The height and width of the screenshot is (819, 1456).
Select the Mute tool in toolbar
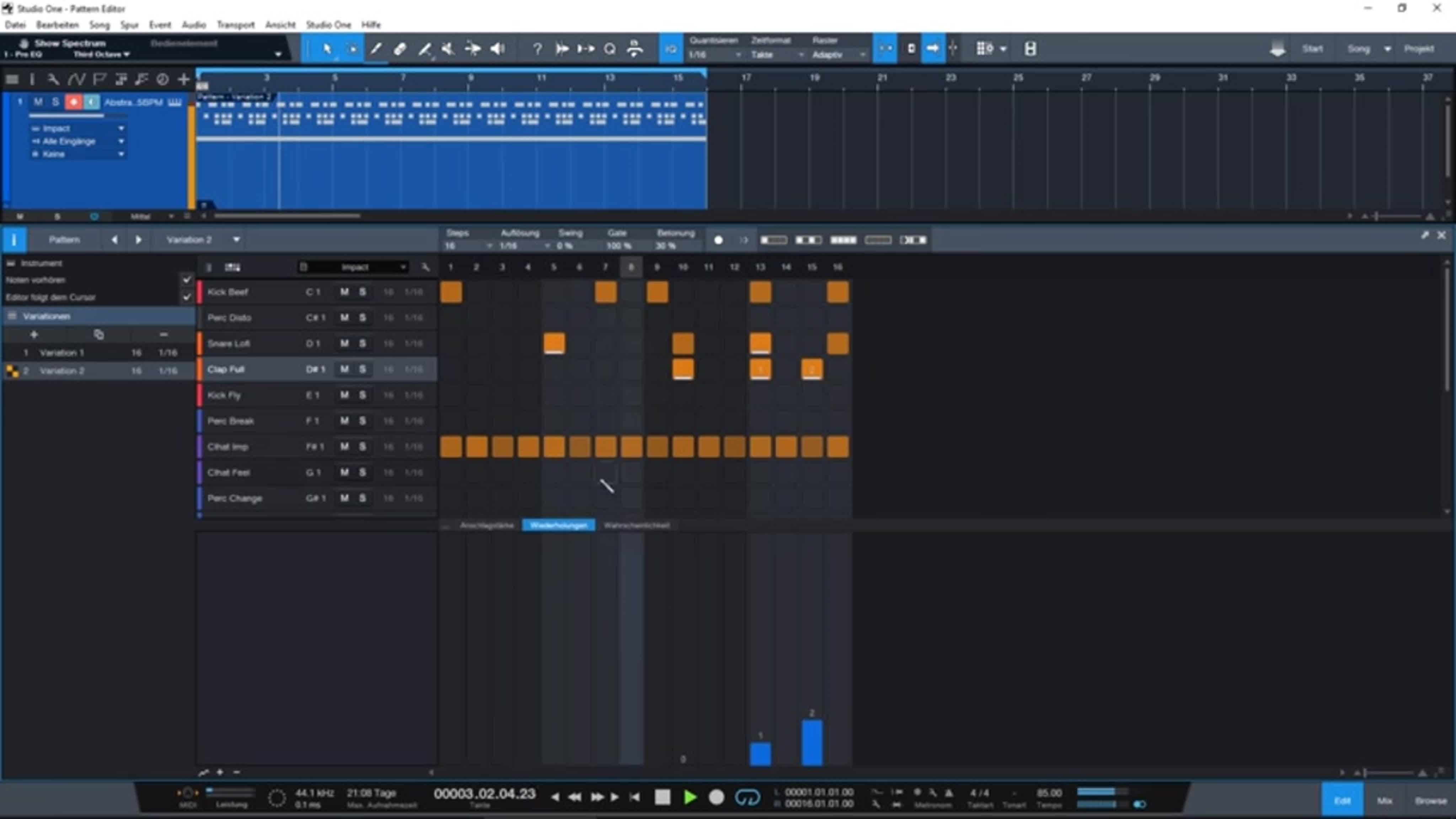point(448,49)
